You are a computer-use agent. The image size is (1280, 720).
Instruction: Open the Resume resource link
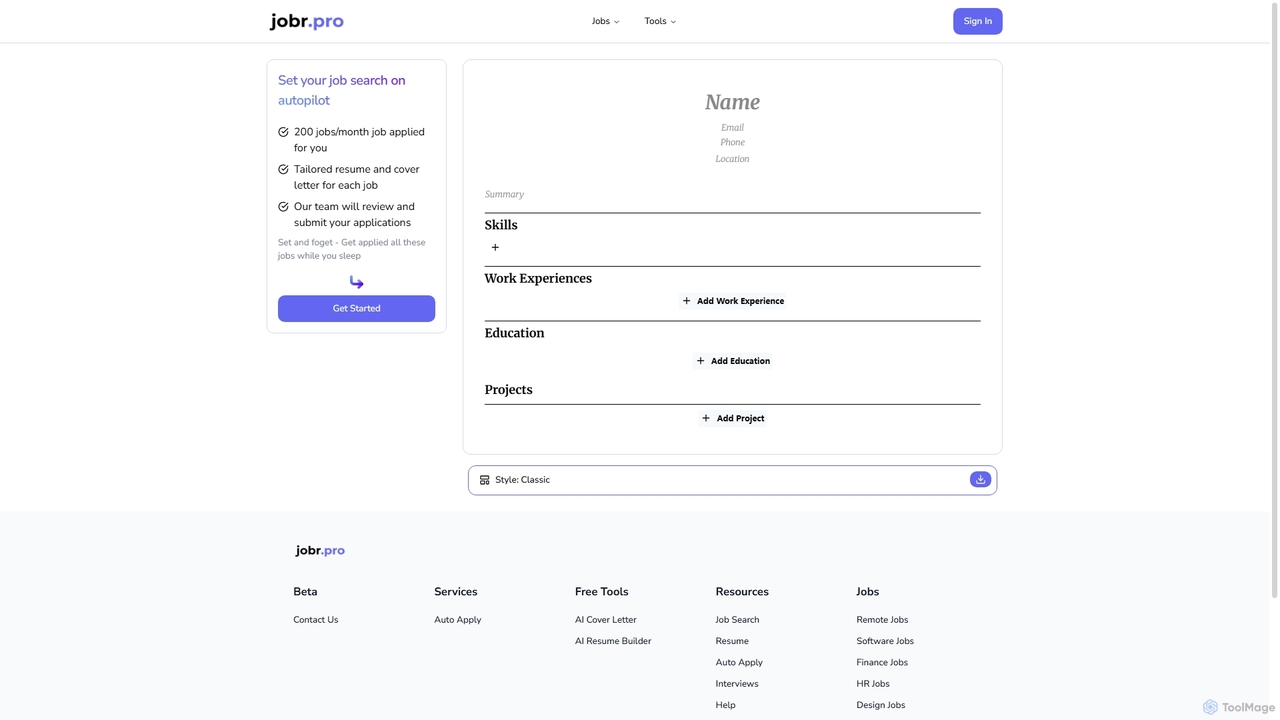(x=732, y=641)
